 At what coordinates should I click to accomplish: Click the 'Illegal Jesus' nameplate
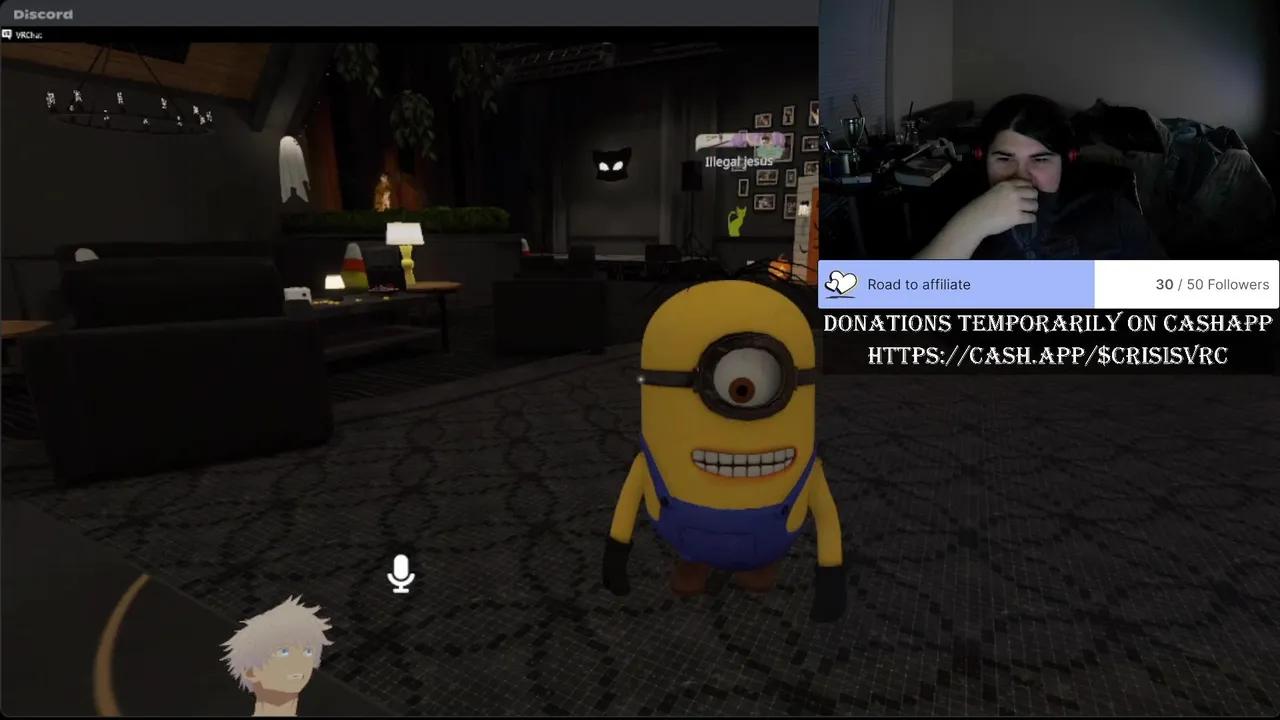738,162
